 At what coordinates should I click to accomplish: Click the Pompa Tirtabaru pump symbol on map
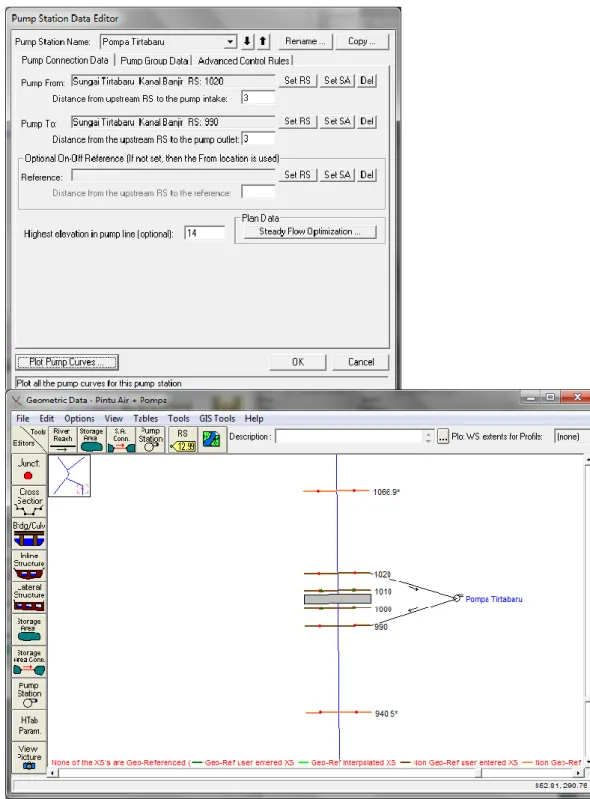(458, 598)
